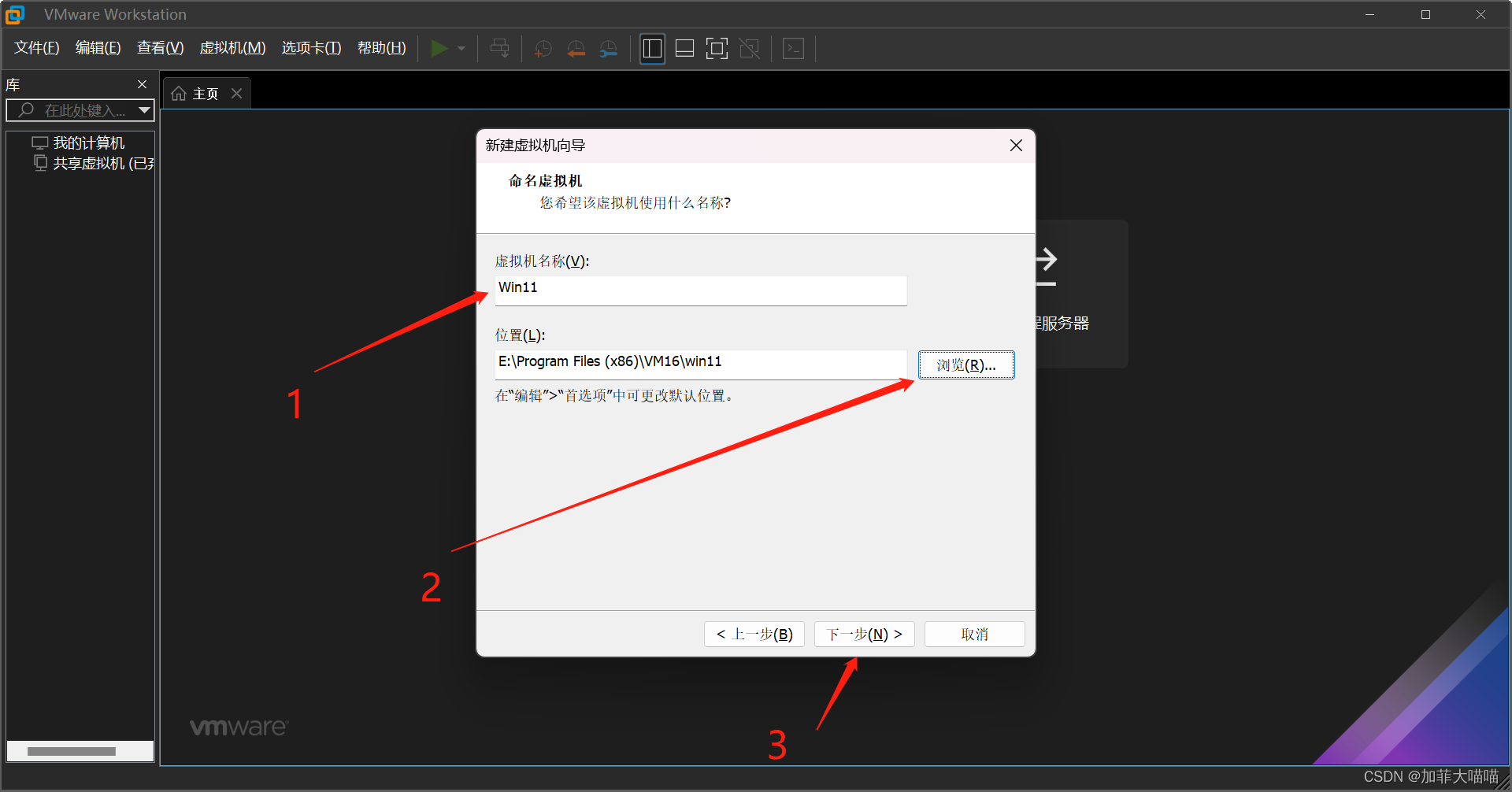This screenshot has width=1512, height=792.
Task: Click the < 上一步(B) button
Action: click(754, 635)
